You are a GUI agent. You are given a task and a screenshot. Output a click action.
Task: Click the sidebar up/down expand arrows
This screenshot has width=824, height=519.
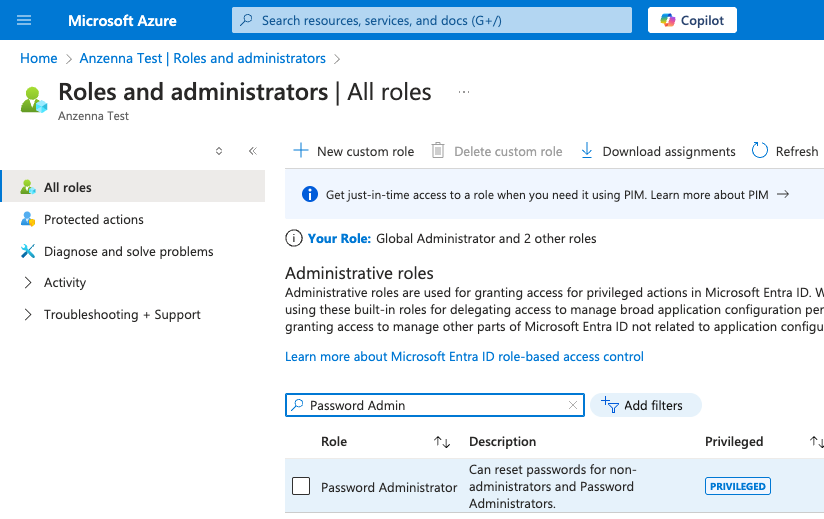(x=219, y=151)
